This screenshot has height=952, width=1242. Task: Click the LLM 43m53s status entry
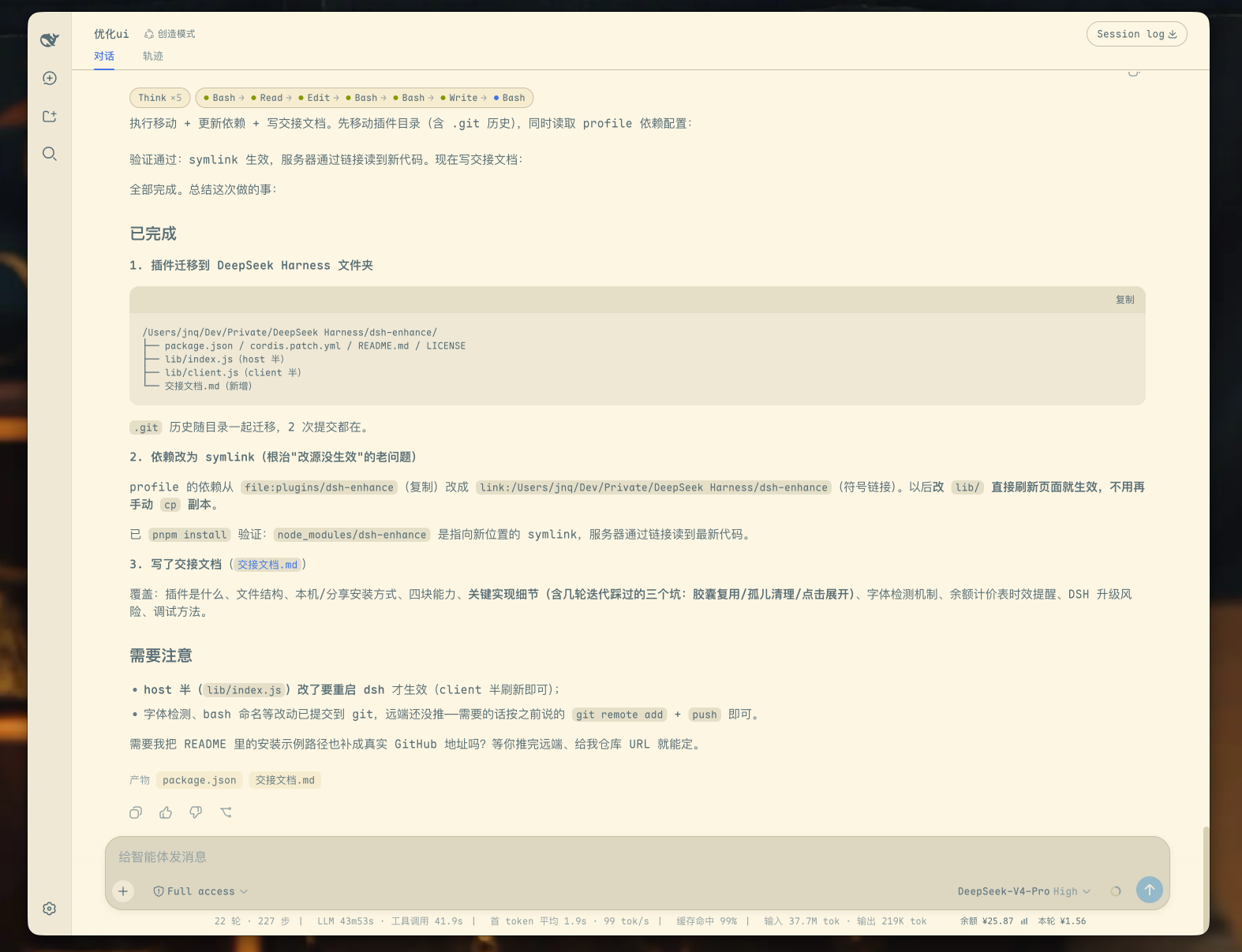point(346,921)
